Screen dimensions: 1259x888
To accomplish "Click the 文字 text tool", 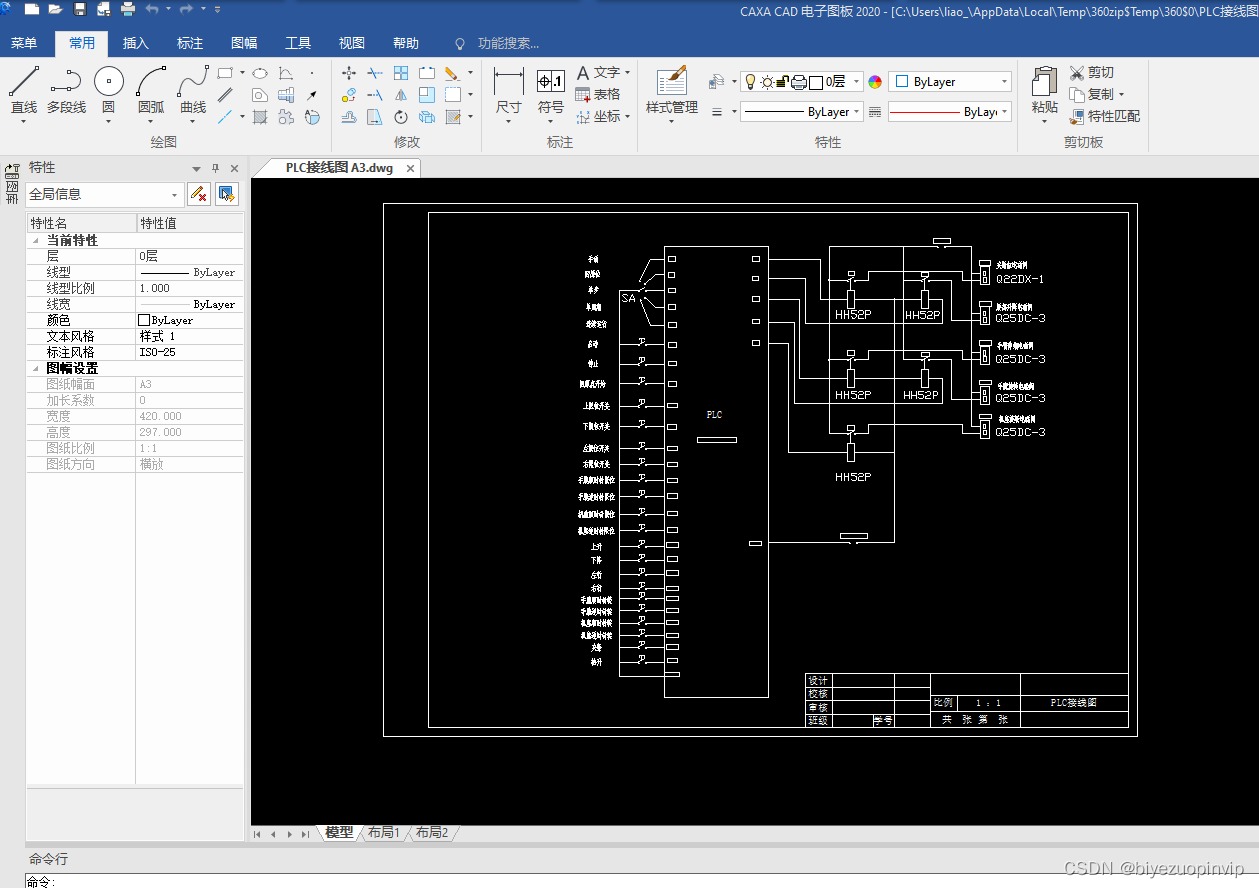I will pos(603,73).
